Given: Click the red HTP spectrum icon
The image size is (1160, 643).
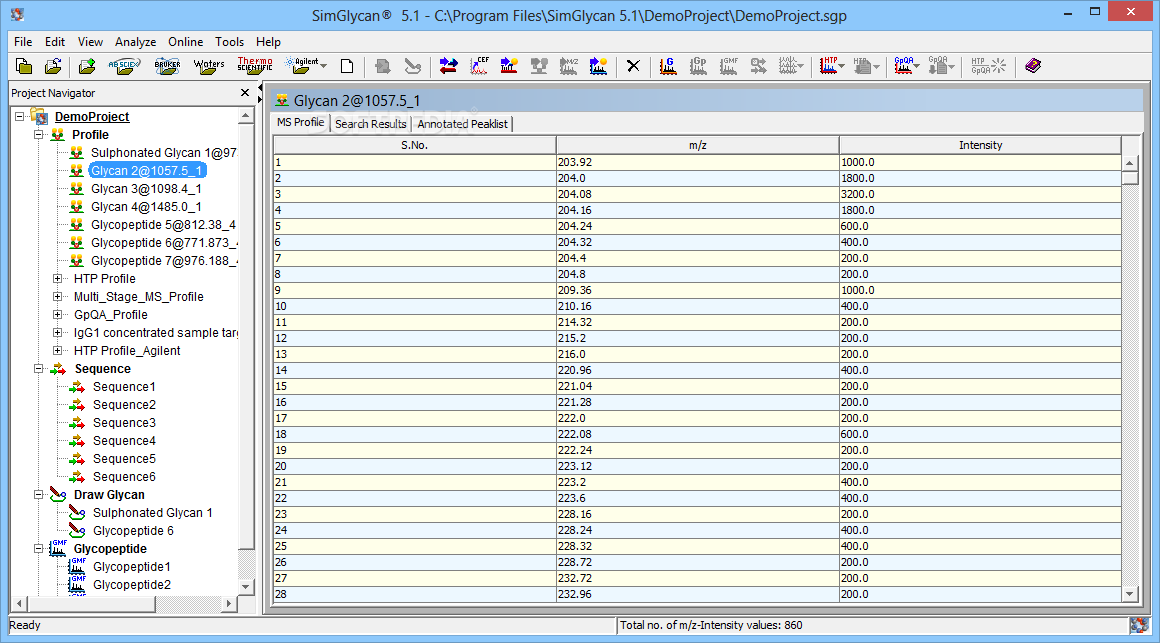Looking at the screenshot, I should 829,67.
